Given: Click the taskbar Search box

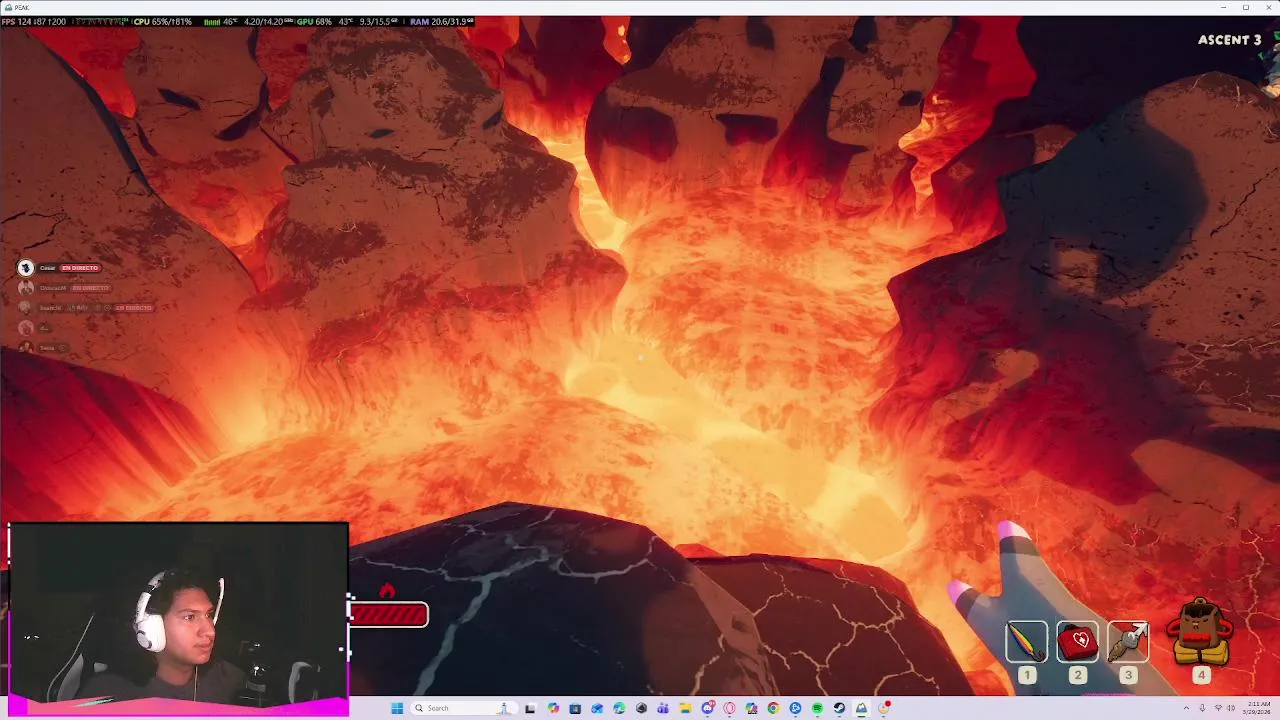Looking at the screenshot, I should pyautogui.click(x=463, y=708).
